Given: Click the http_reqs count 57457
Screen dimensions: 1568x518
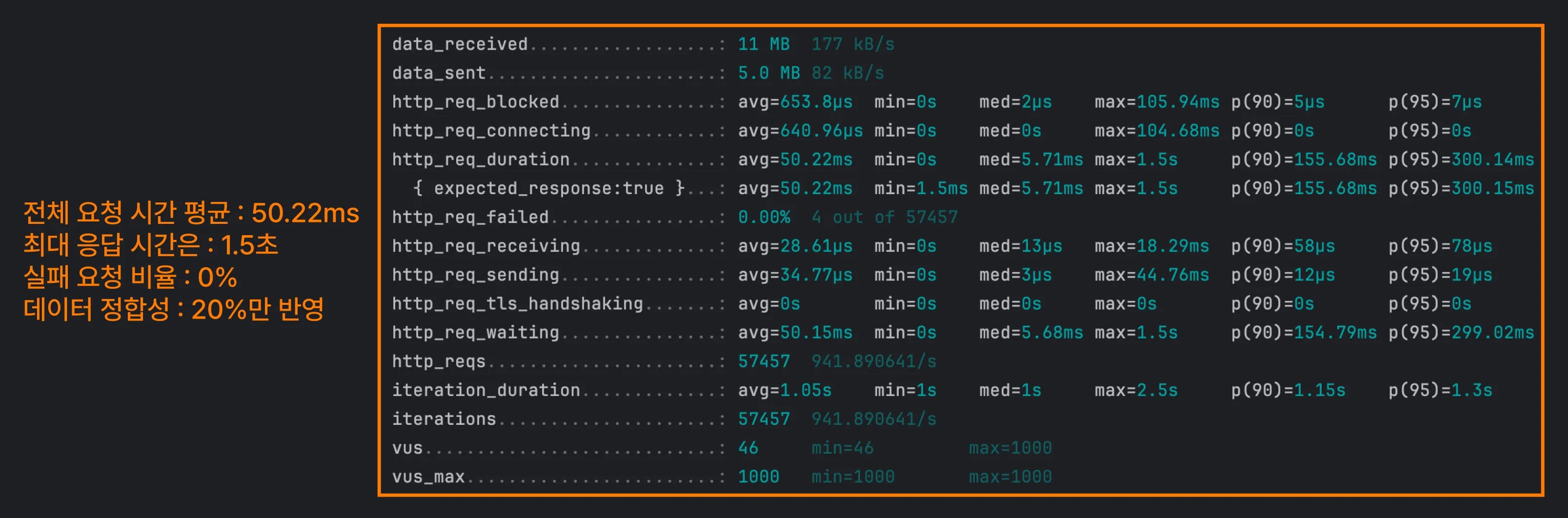Looking at the screenshot, I should pos(764,361).
